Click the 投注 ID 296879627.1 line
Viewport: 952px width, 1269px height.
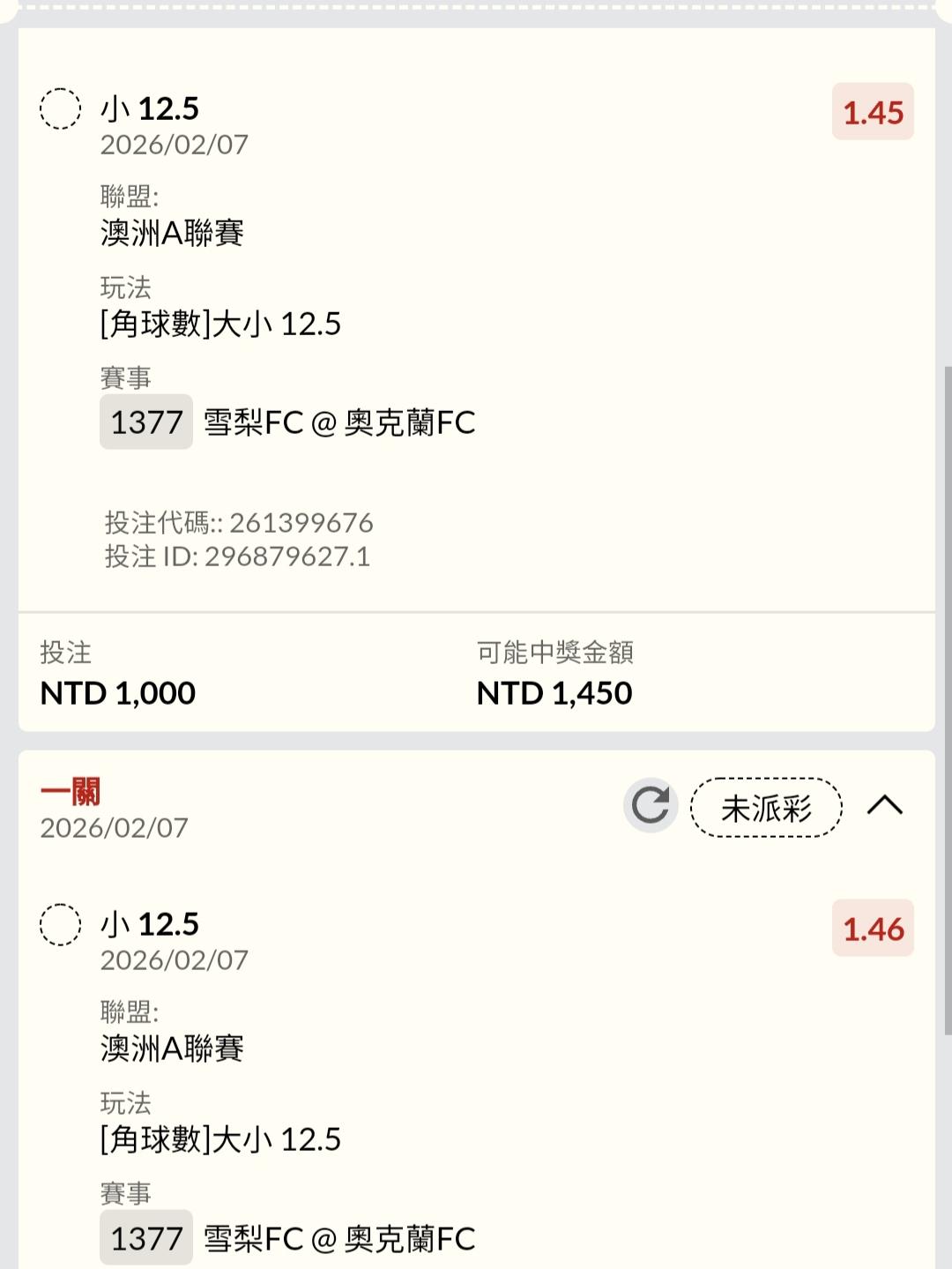tap(237, 556)
